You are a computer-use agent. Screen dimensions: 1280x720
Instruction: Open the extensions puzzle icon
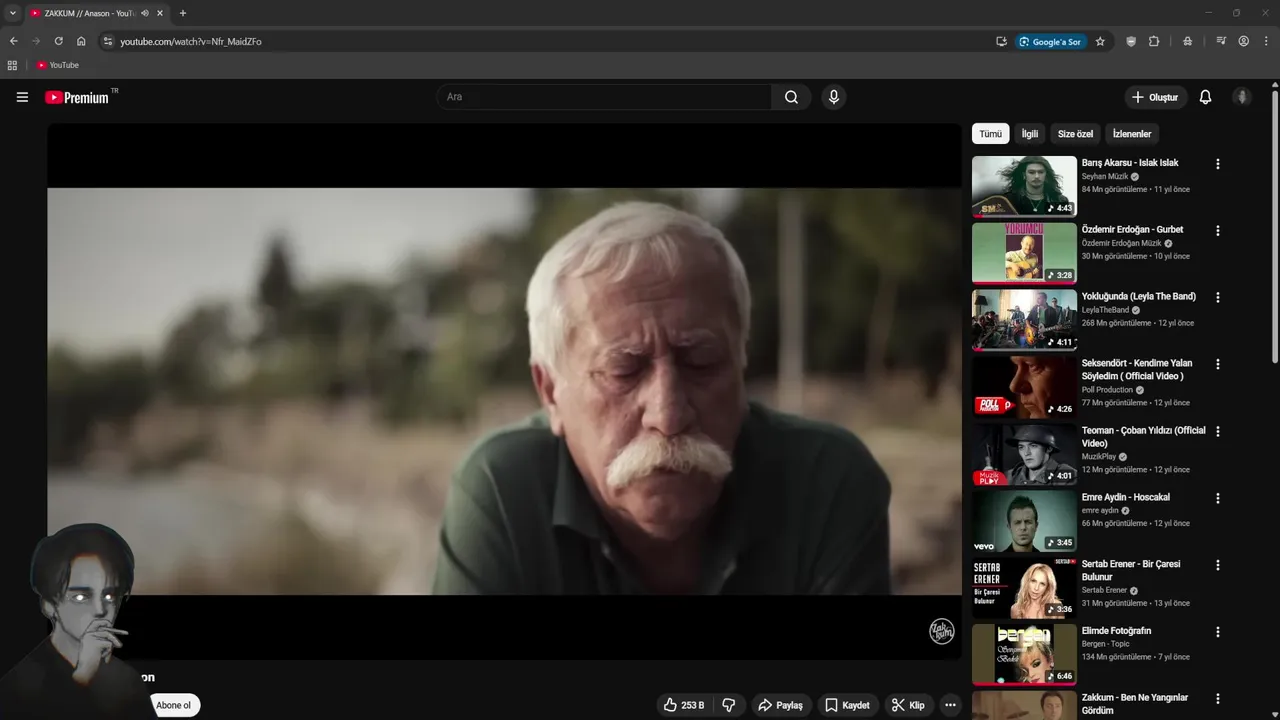(1154, 41)
